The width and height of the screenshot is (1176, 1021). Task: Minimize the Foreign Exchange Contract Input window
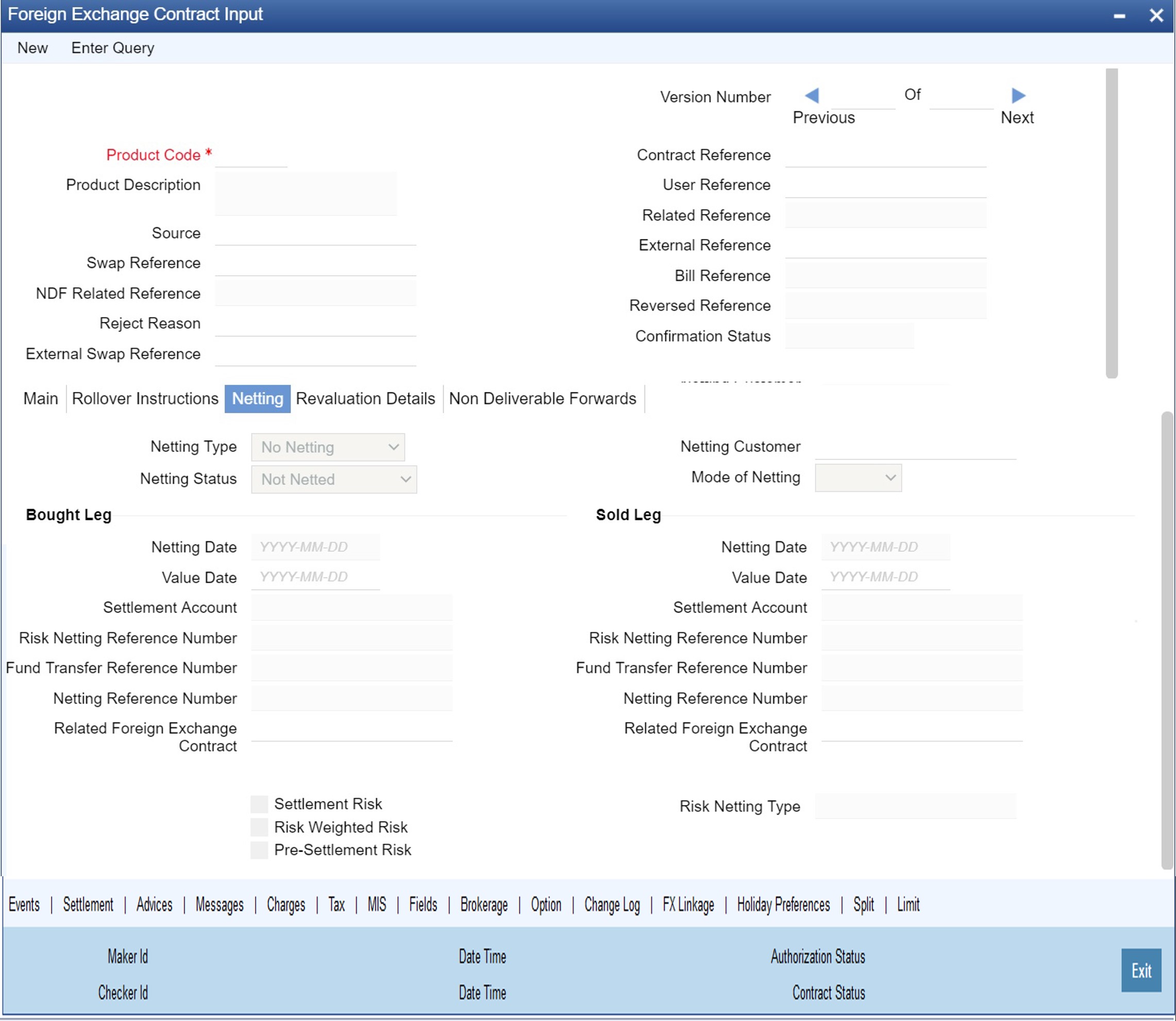(x=1119, y=16)
